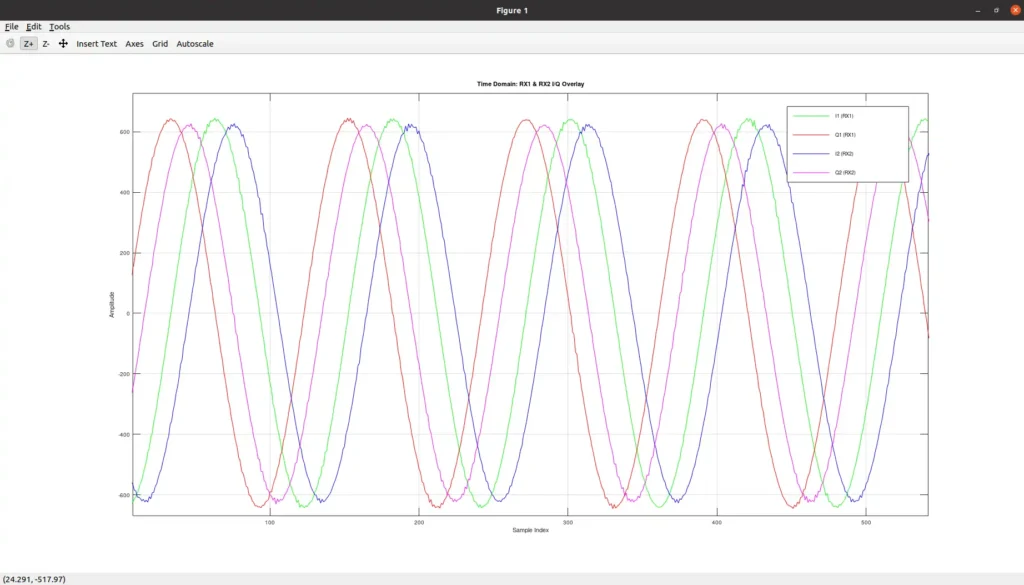The height and width of the screenshot is (585, 1024).
Task: Click the plot title Time Domain text
Action: 530,84
